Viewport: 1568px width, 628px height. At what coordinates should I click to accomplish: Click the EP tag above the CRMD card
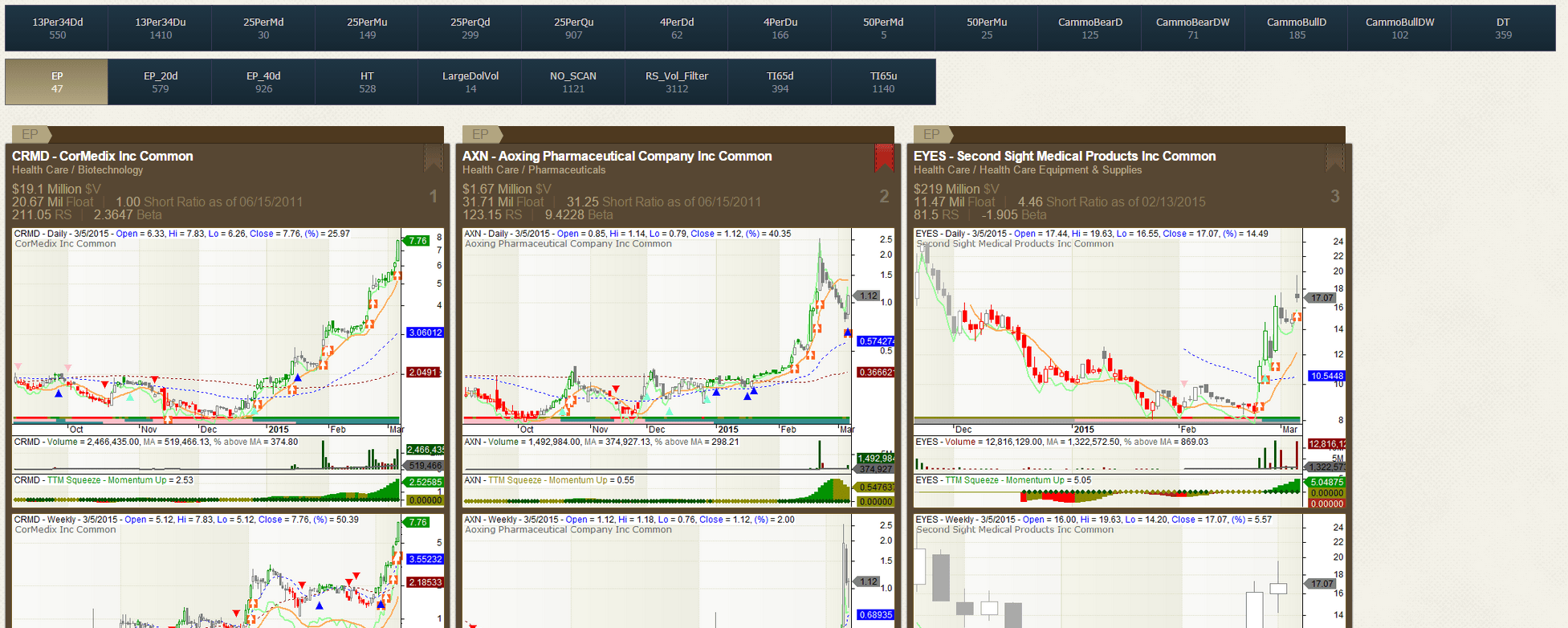coord(31,134)
